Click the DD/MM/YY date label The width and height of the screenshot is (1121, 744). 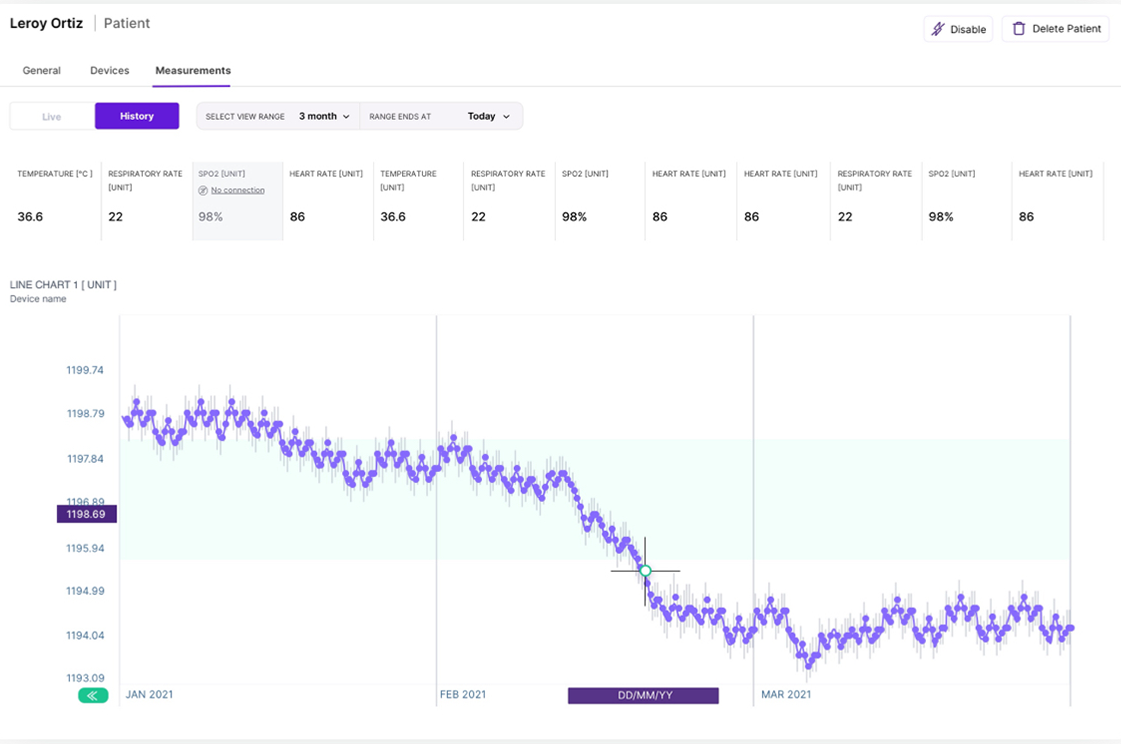tap(643, 695)
